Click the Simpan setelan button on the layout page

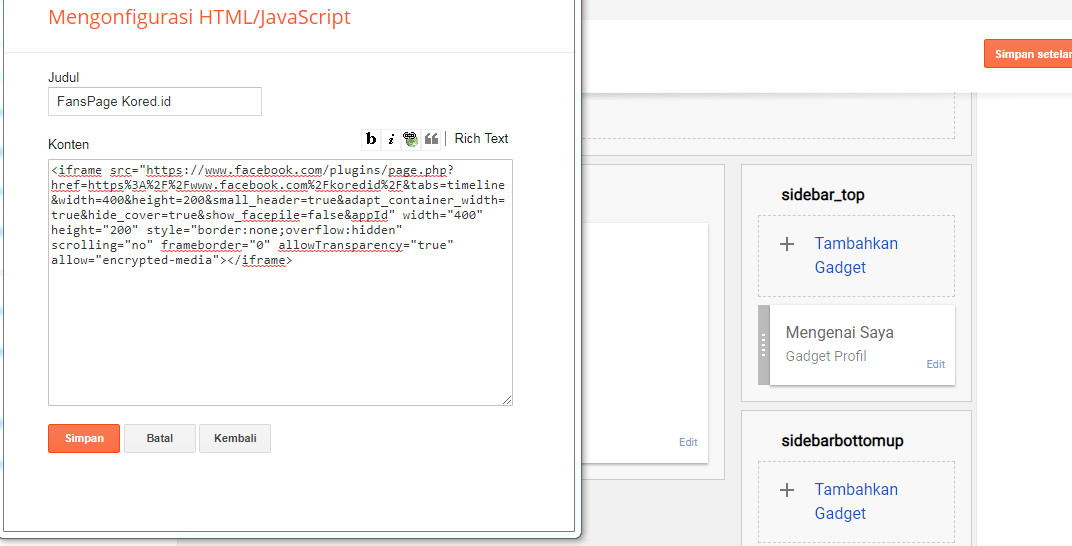pos(1028,54)
